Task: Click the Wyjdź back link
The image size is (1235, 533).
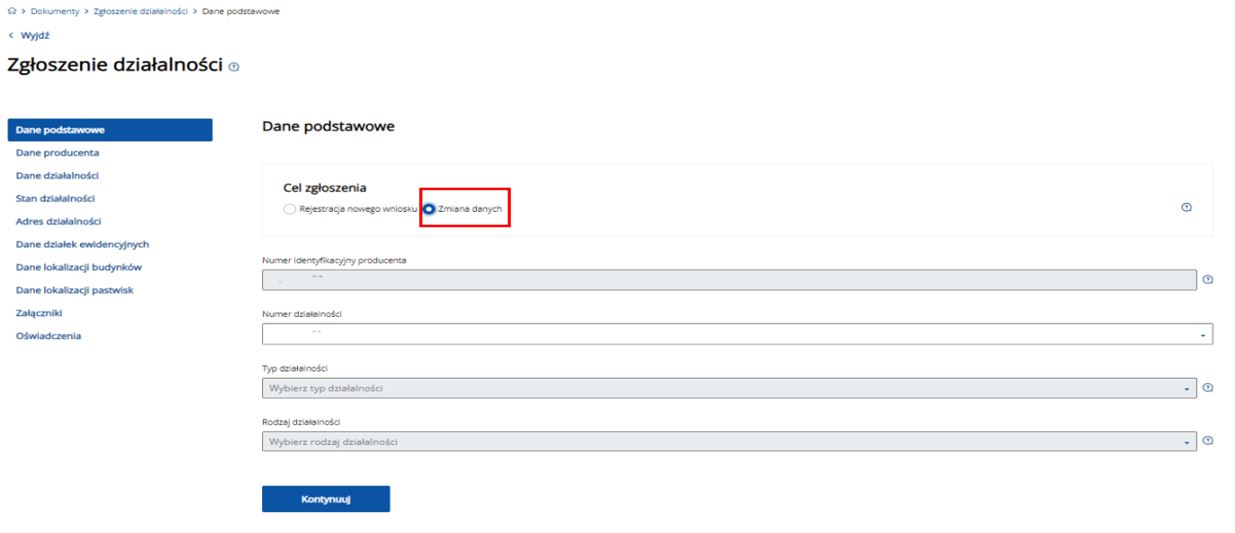Action: pyautogui.click(x=26, y=33)
